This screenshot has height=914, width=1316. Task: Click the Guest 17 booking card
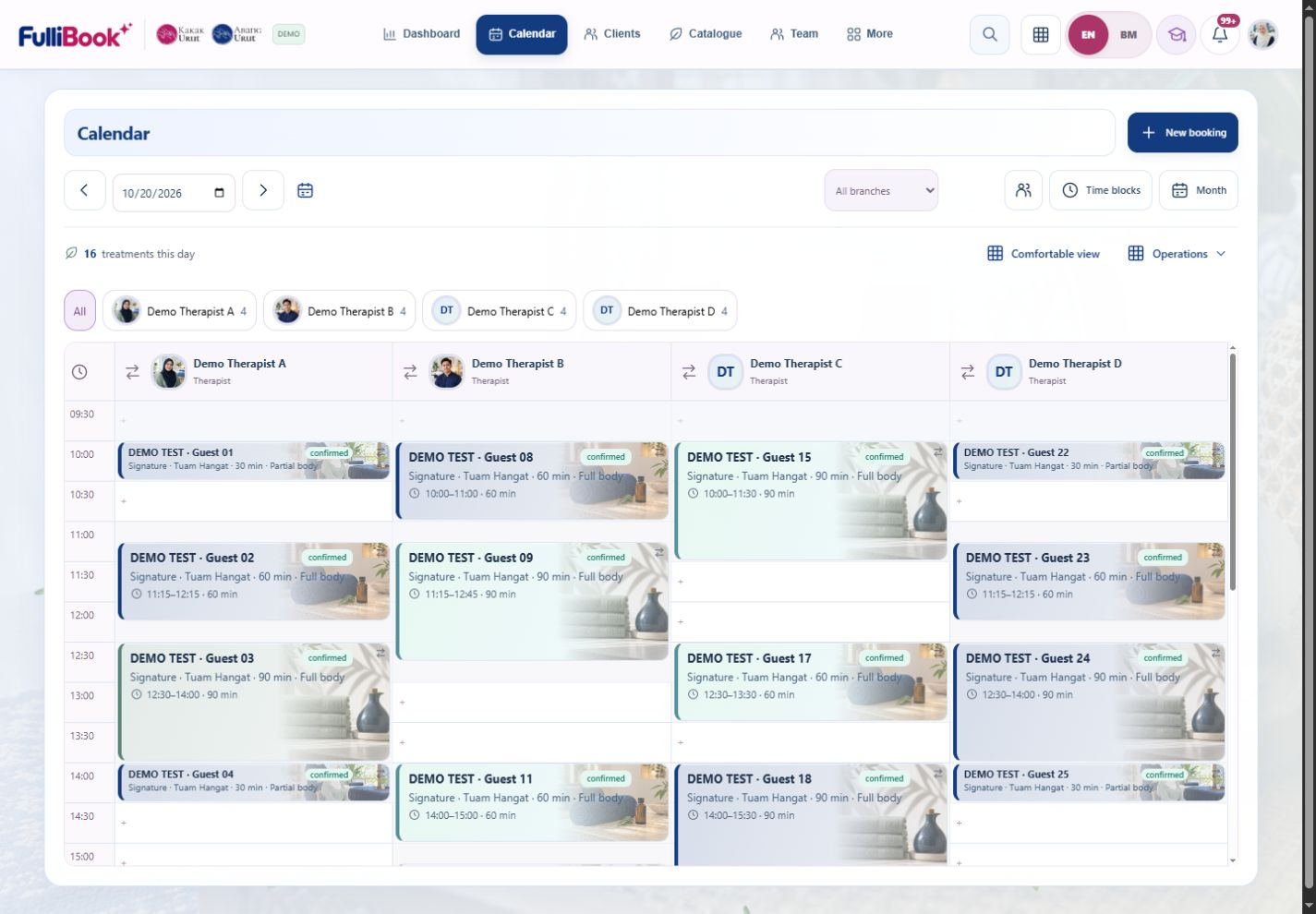click(x=811, y=681)
